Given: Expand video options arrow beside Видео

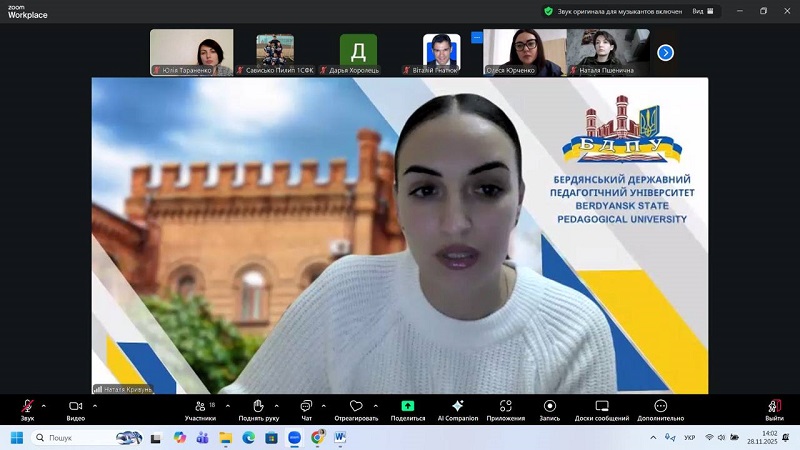Looking at the screenshot, I should (95, 406).
